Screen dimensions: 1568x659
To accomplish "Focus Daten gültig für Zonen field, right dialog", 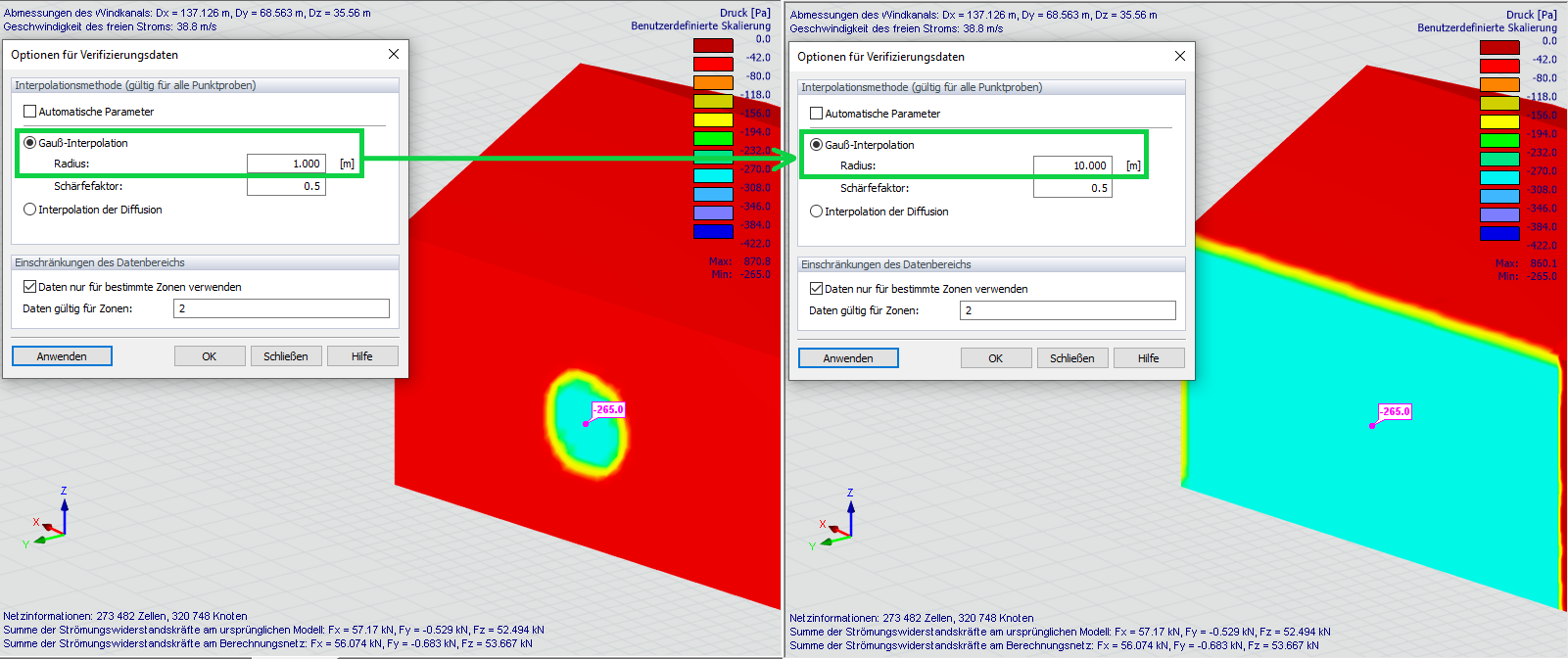I will 1068,310.
